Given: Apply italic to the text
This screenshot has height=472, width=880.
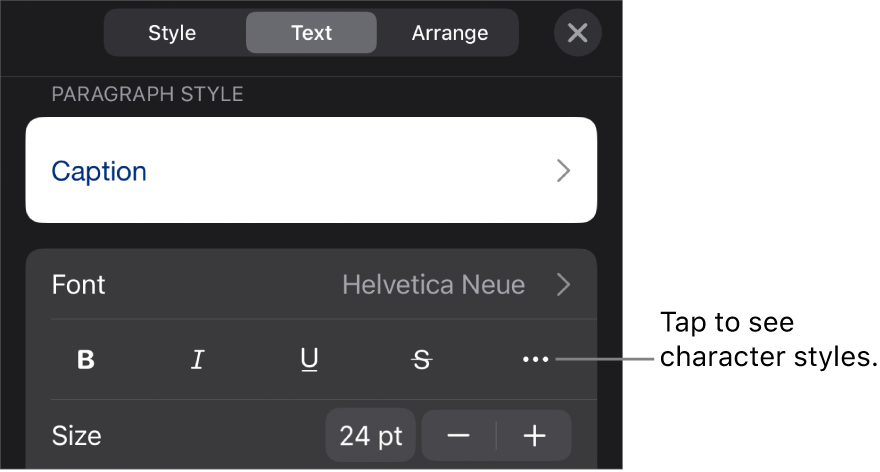Looking at the screenshot, I should (x=198, y=360).
